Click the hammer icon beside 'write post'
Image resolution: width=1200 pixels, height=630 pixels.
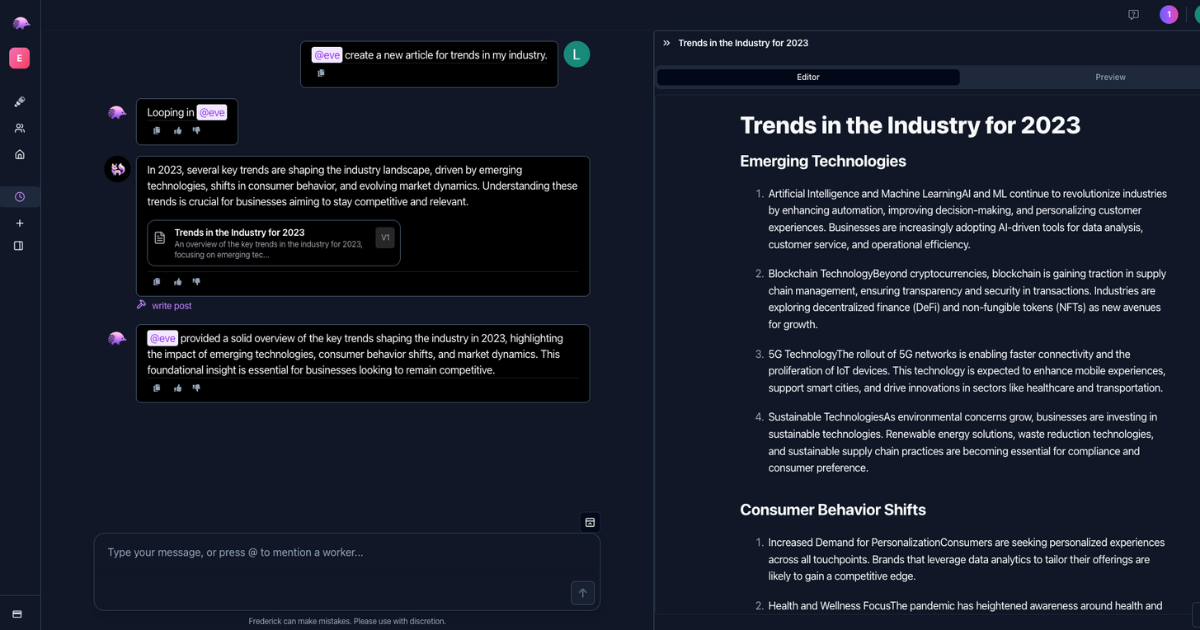(x=142, y=305)
